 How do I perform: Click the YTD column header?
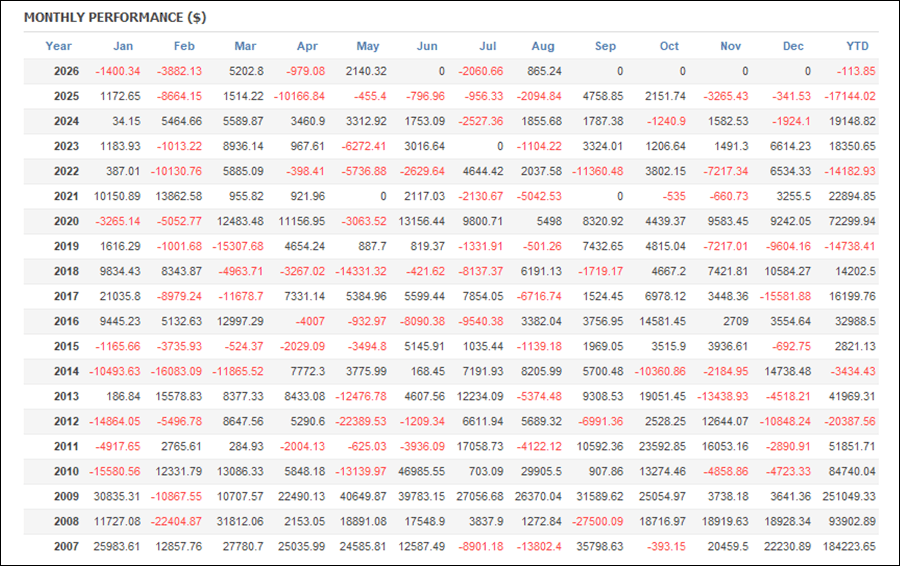858,46
